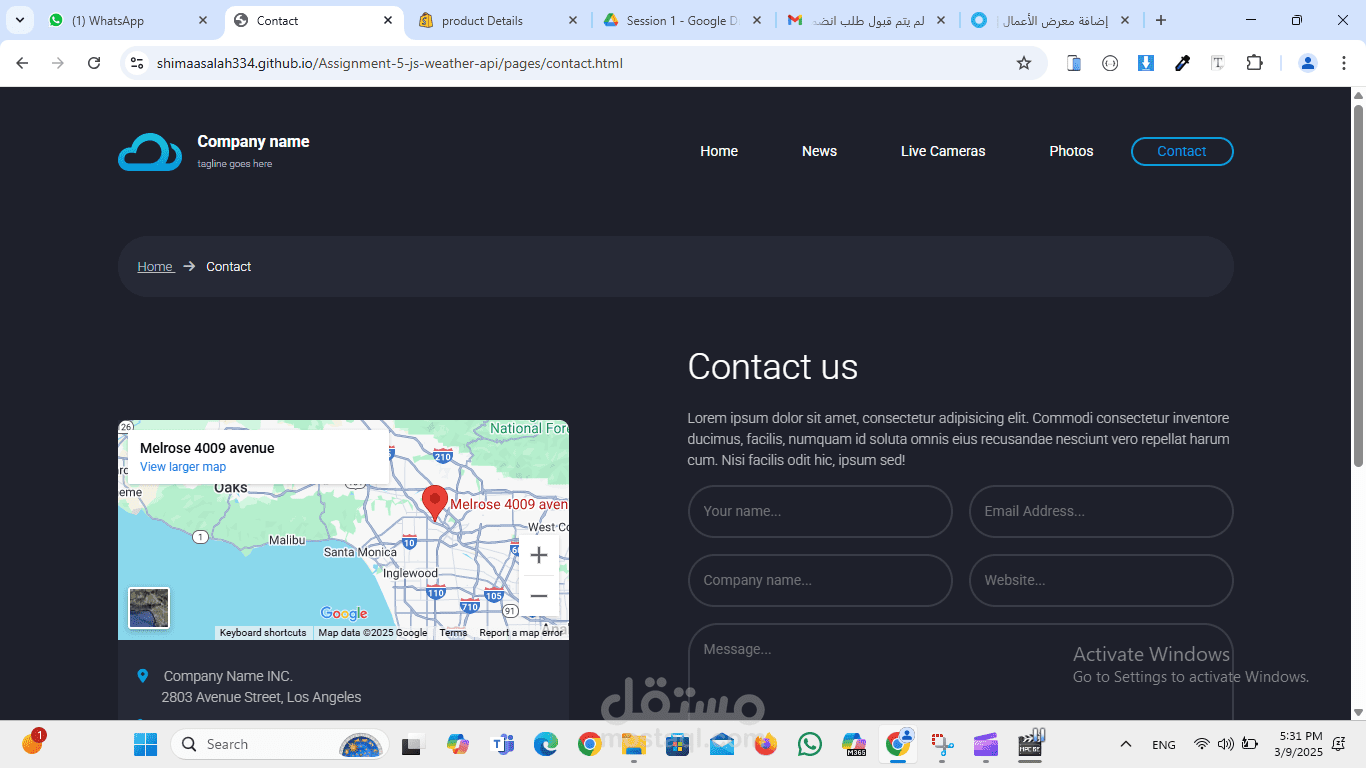Open the Windows Start menu
The width and height of the screenshot is (1366, 768).
pyautogui.click(x=145, y=744)
